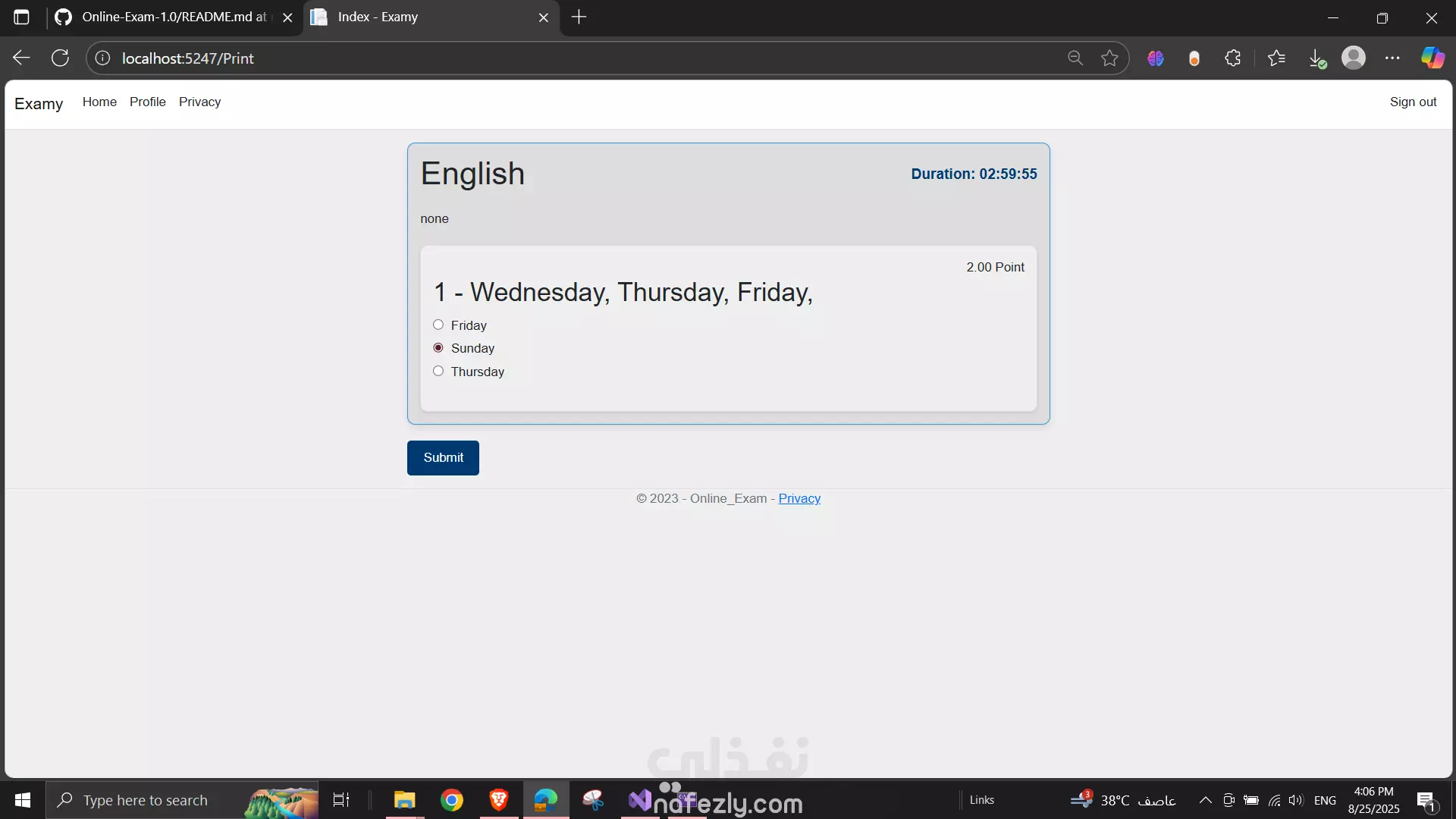Open the Links toolbar on taskbar

point(981,800)
